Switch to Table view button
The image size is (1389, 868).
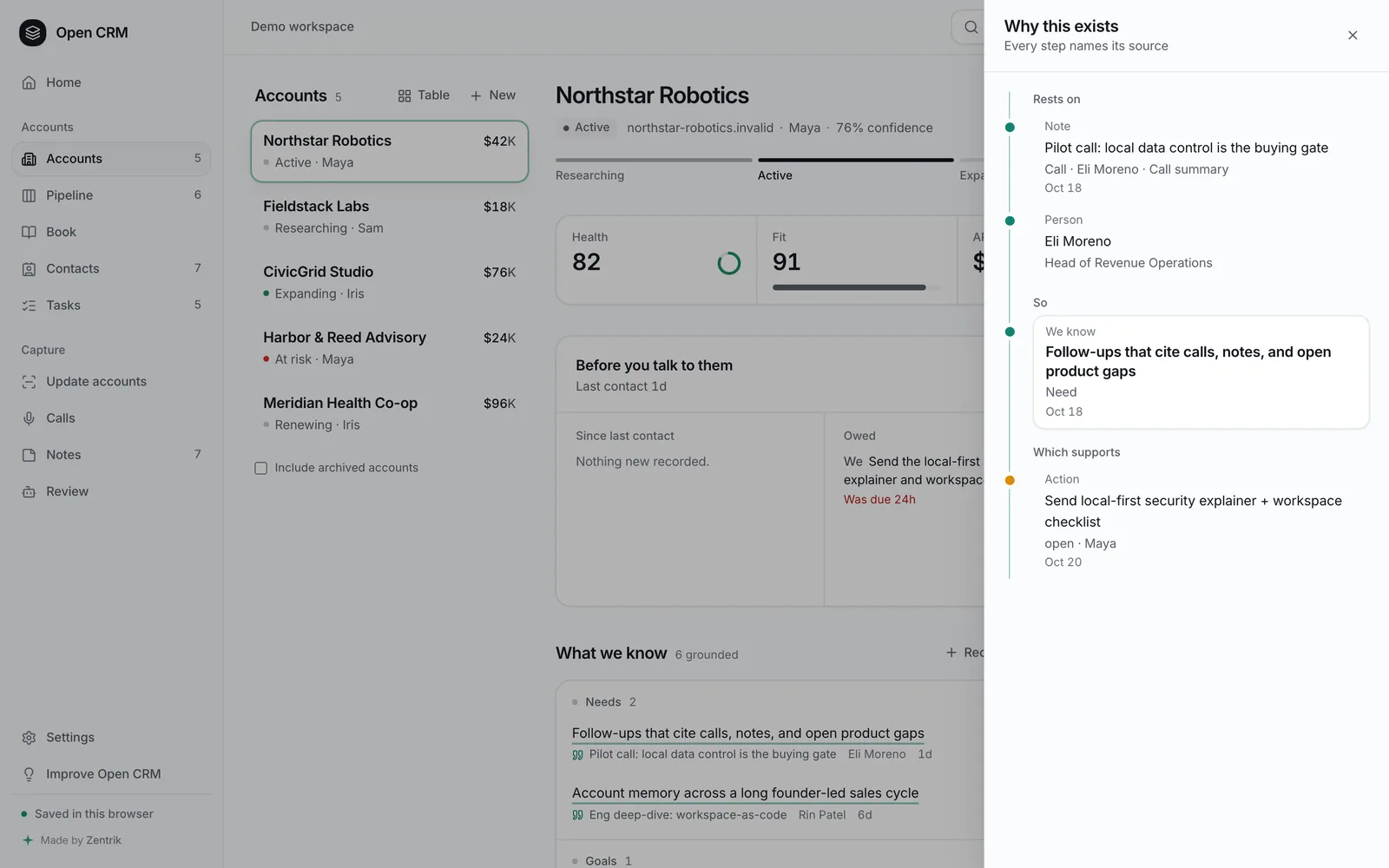click(424, 95)
